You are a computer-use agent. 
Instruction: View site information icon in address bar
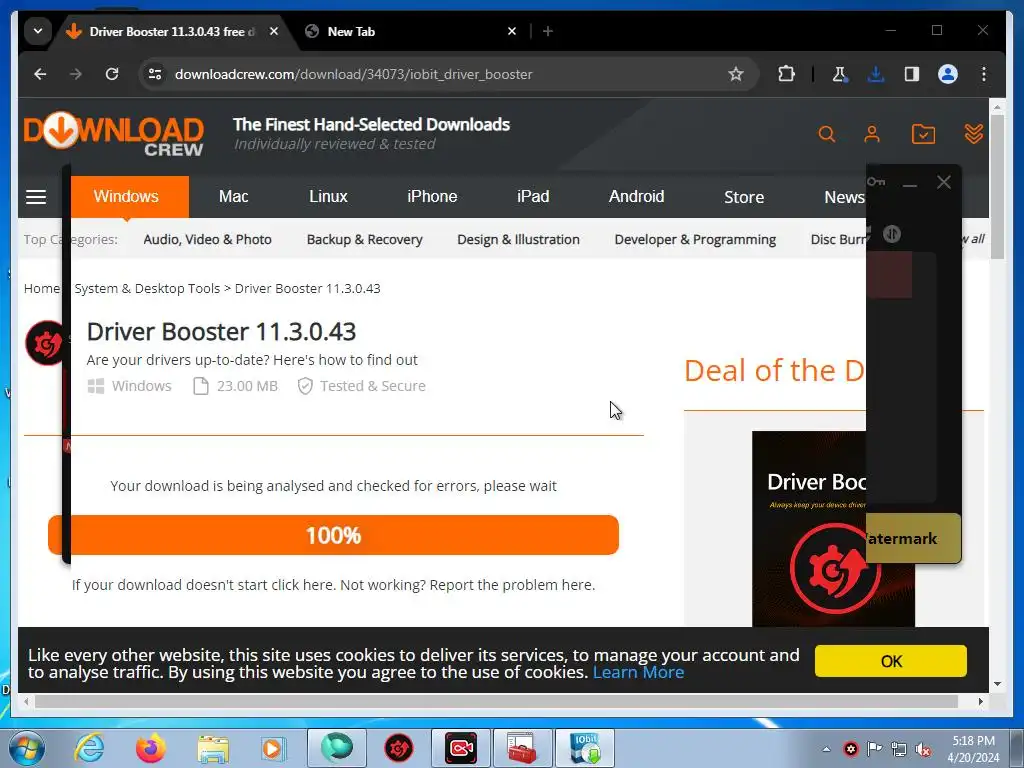tap(155, 74)
